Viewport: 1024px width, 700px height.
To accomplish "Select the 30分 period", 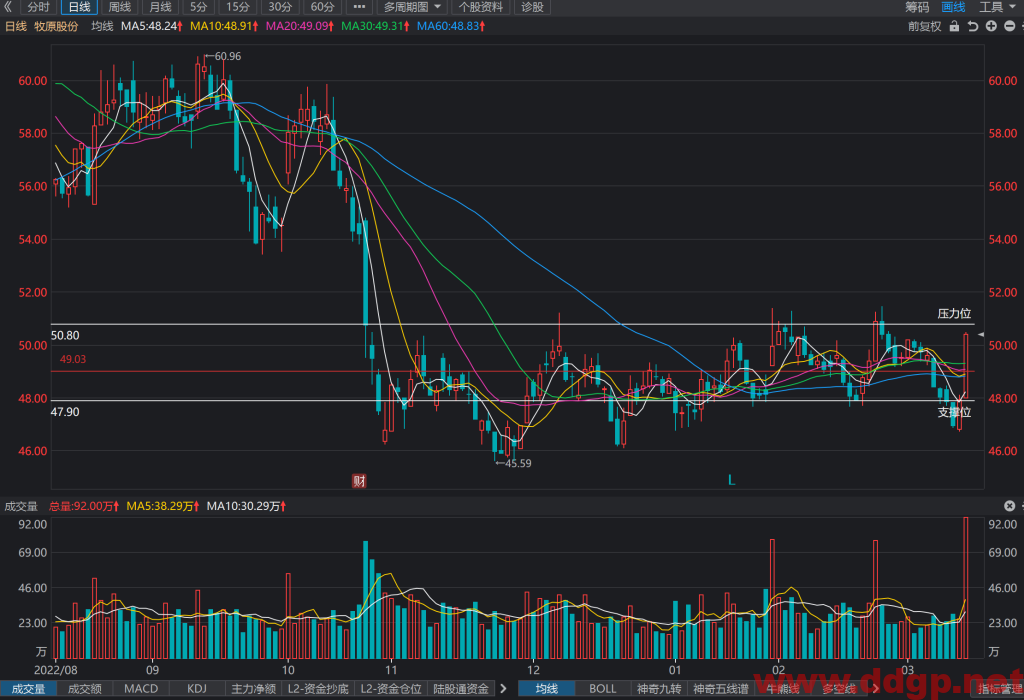I will (x=280, y=7).
